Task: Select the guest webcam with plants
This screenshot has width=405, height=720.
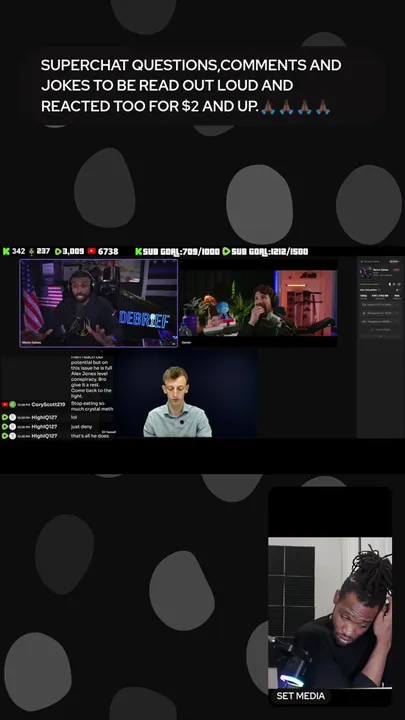Action: [258, 304]
